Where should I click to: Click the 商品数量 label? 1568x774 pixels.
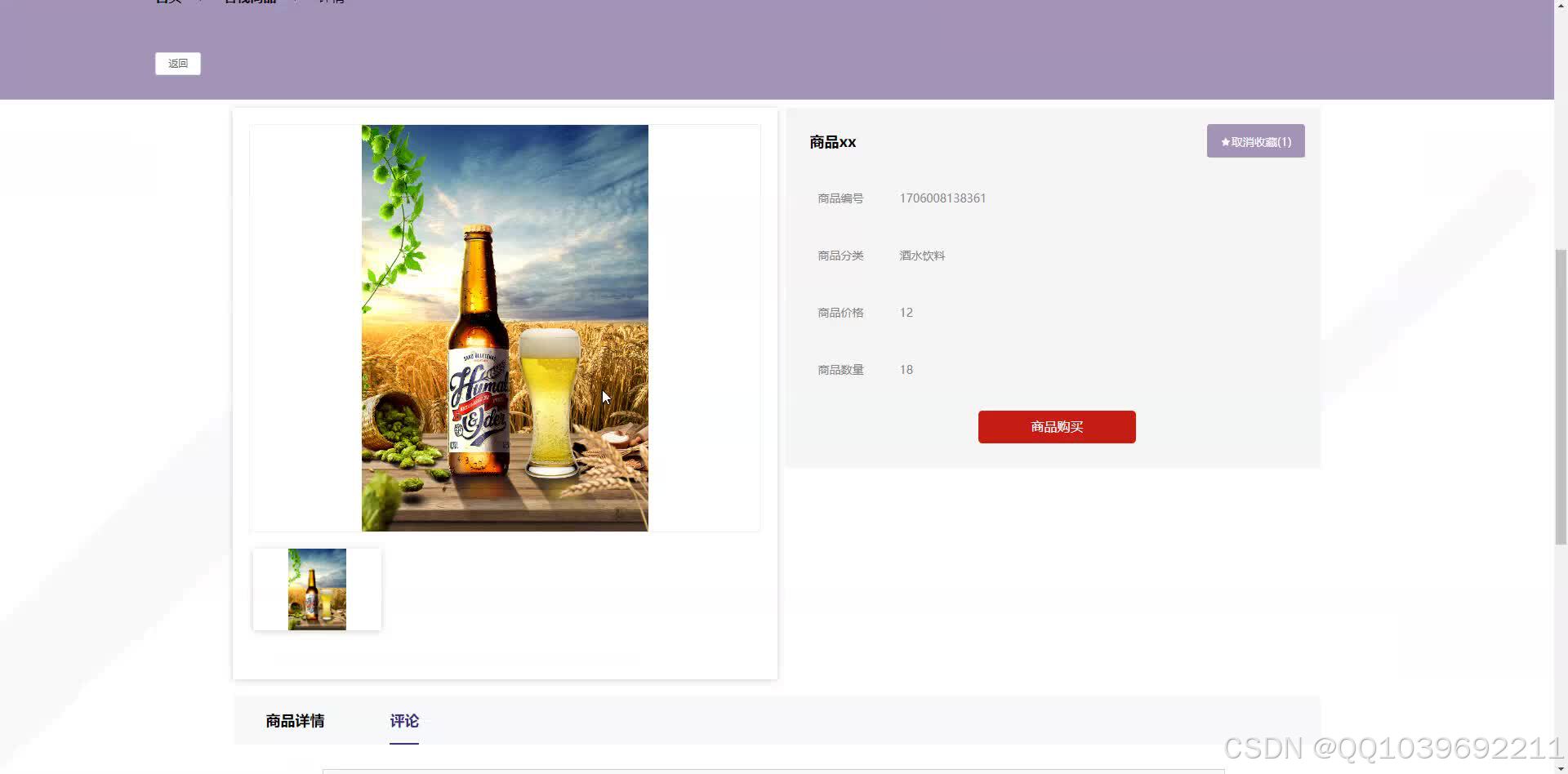[840, 370]
